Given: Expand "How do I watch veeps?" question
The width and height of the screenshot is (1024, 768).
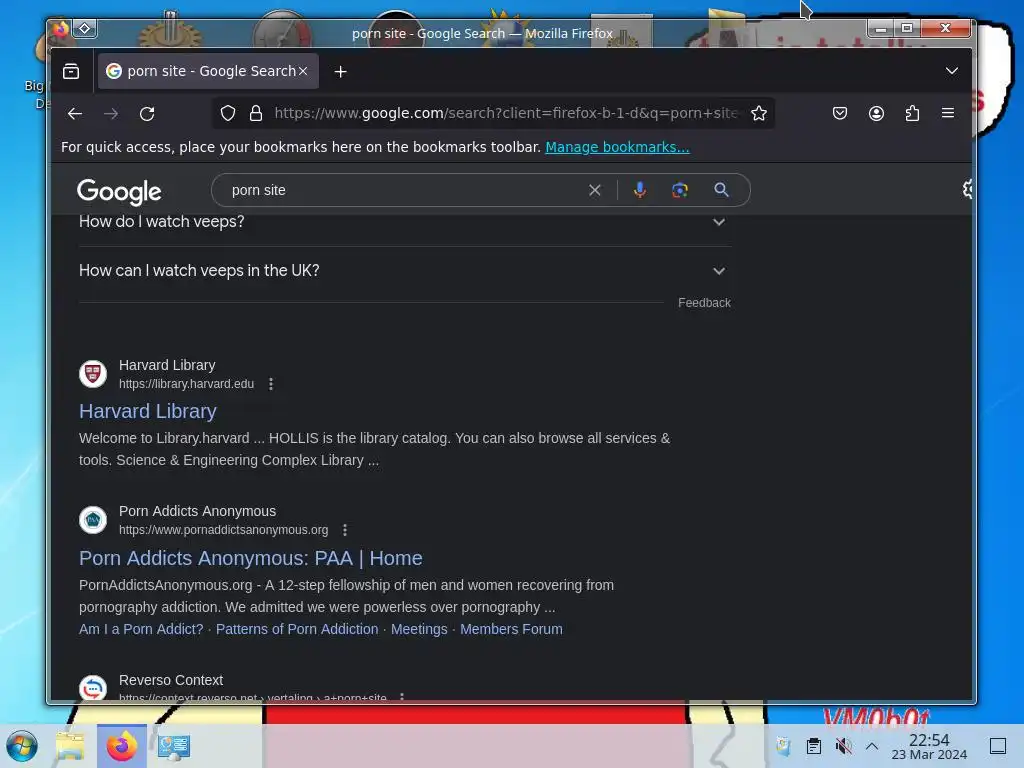Looking at the screenshot, I should pos(405,222).
